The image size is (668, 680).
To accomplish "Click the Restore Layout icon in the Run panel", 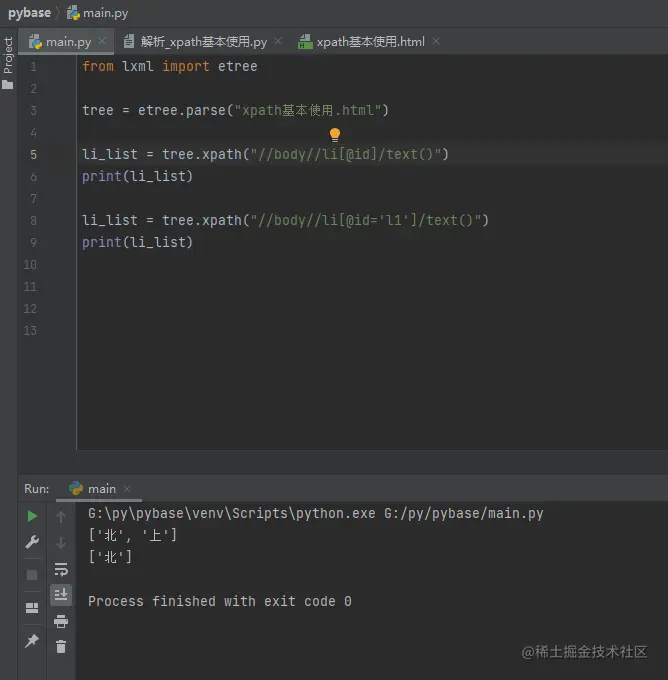I will [32, 608].
